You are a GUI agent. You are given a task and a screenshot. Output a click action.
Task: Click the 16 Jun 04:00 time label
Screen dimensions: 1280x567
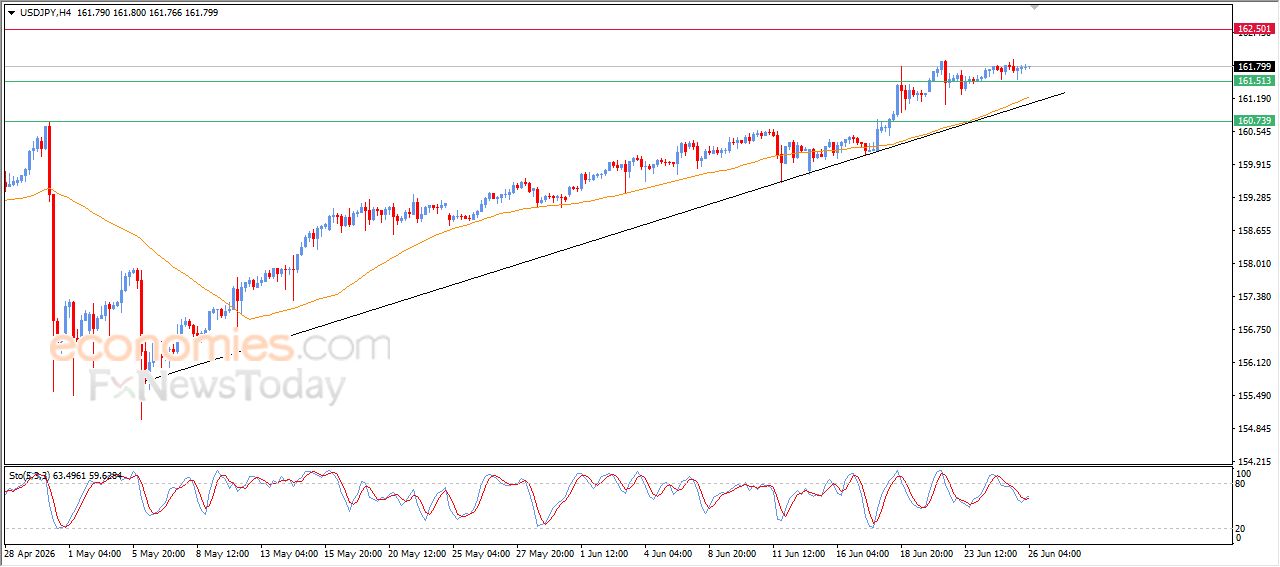click(865, 553)
